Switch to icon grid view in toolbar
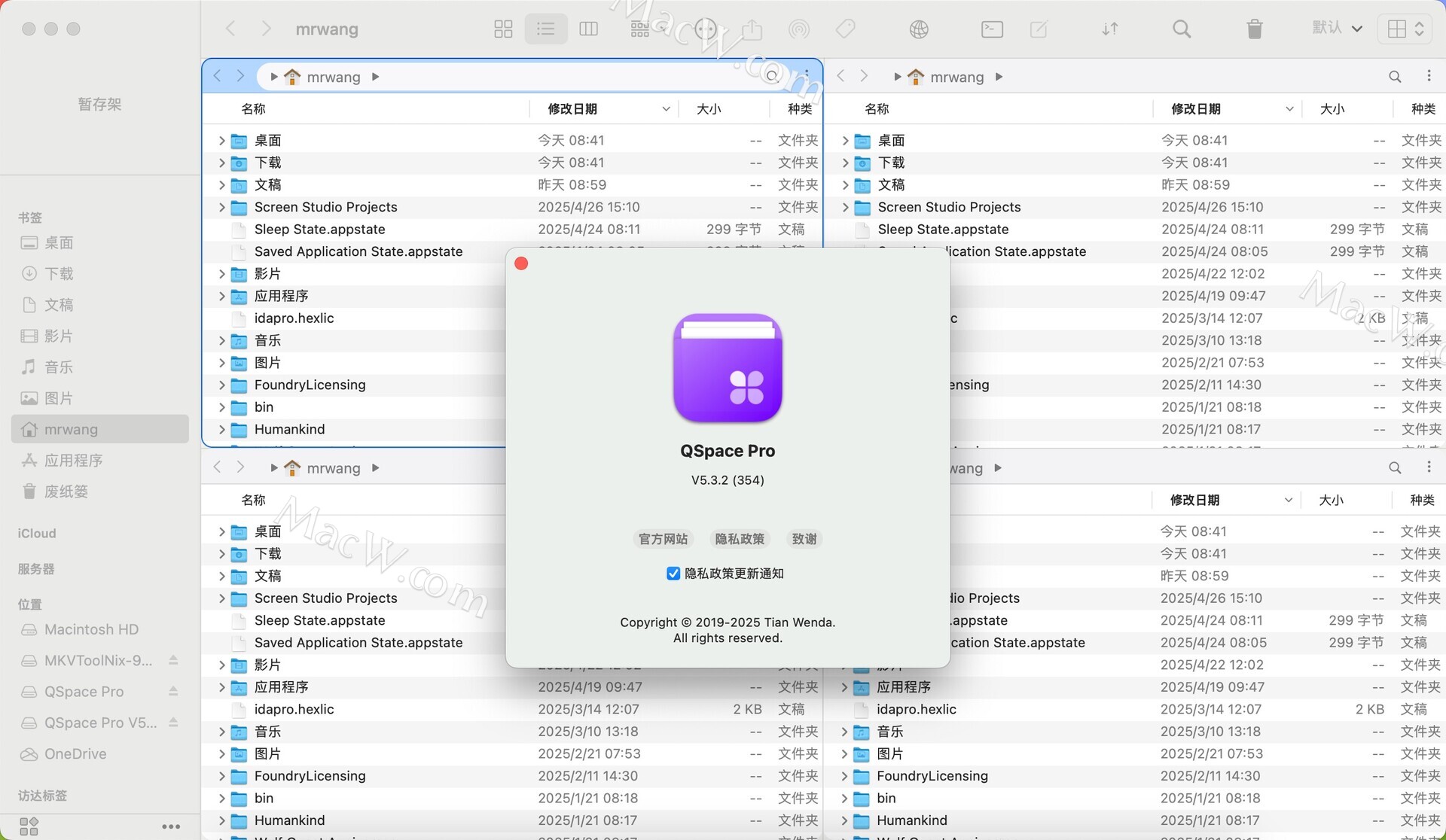The width and height of the screenshot is (1446, 840). (503, 29)
